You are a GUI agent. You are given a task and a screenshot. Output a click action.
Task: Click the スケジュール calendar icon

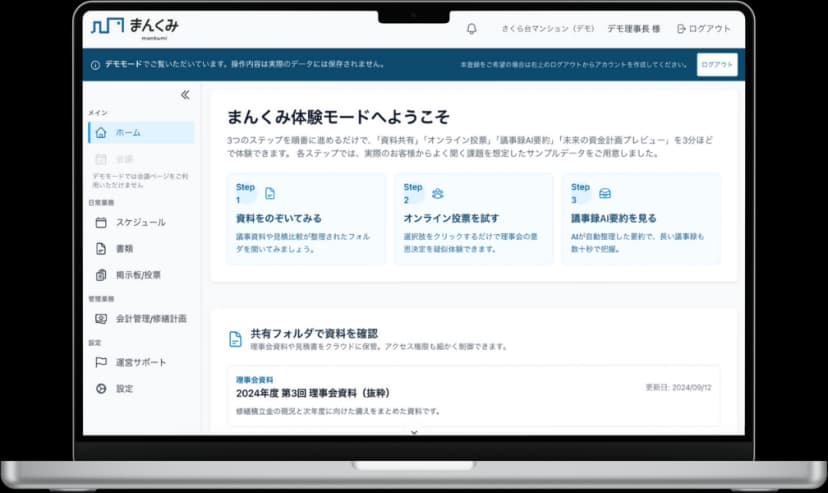pos(101,222)
